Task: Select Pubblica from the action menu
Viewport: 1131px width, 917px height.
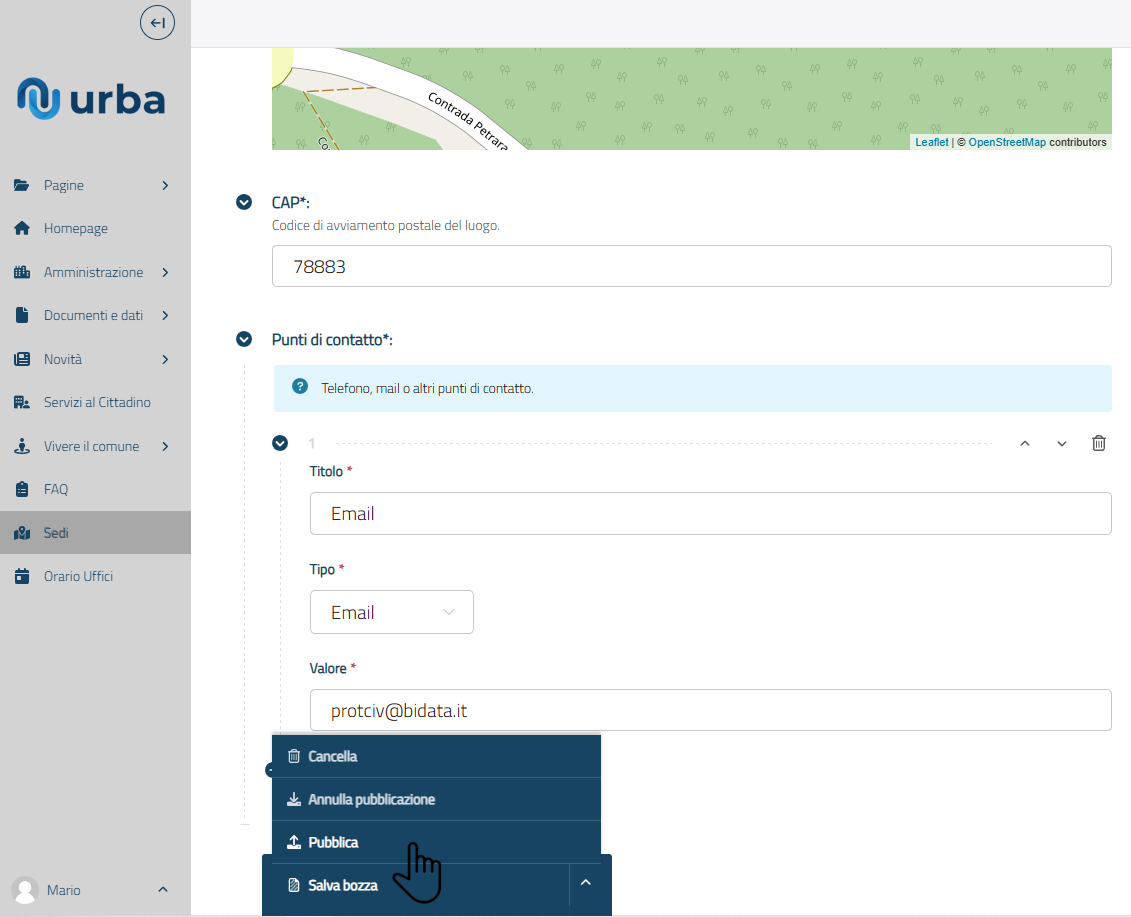Action: [334, 842]
